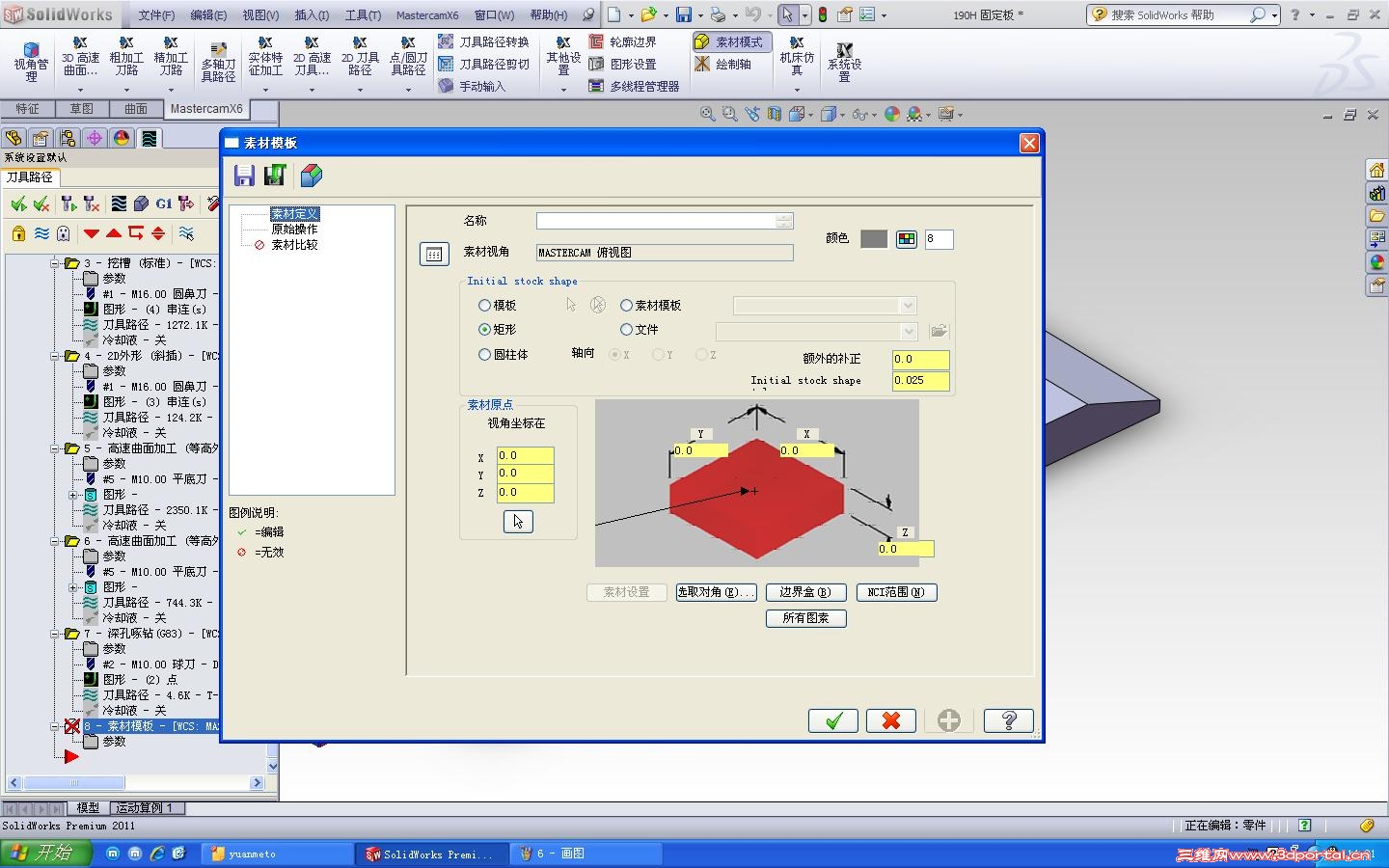The width and height of the screenshot is (1389, 868).
Task: Open 轮廓边界 silhouette boundary tool
Action: click(622, 41)
